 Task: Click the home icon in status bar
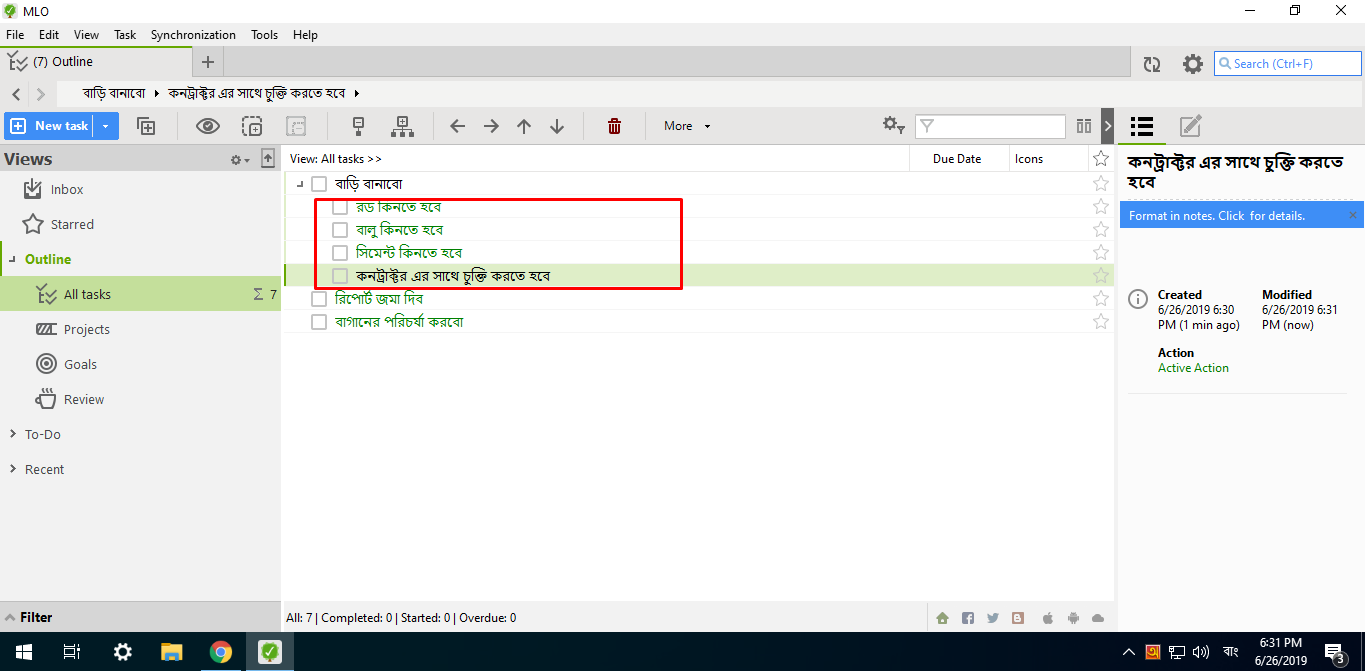click(x=942, y=618)
